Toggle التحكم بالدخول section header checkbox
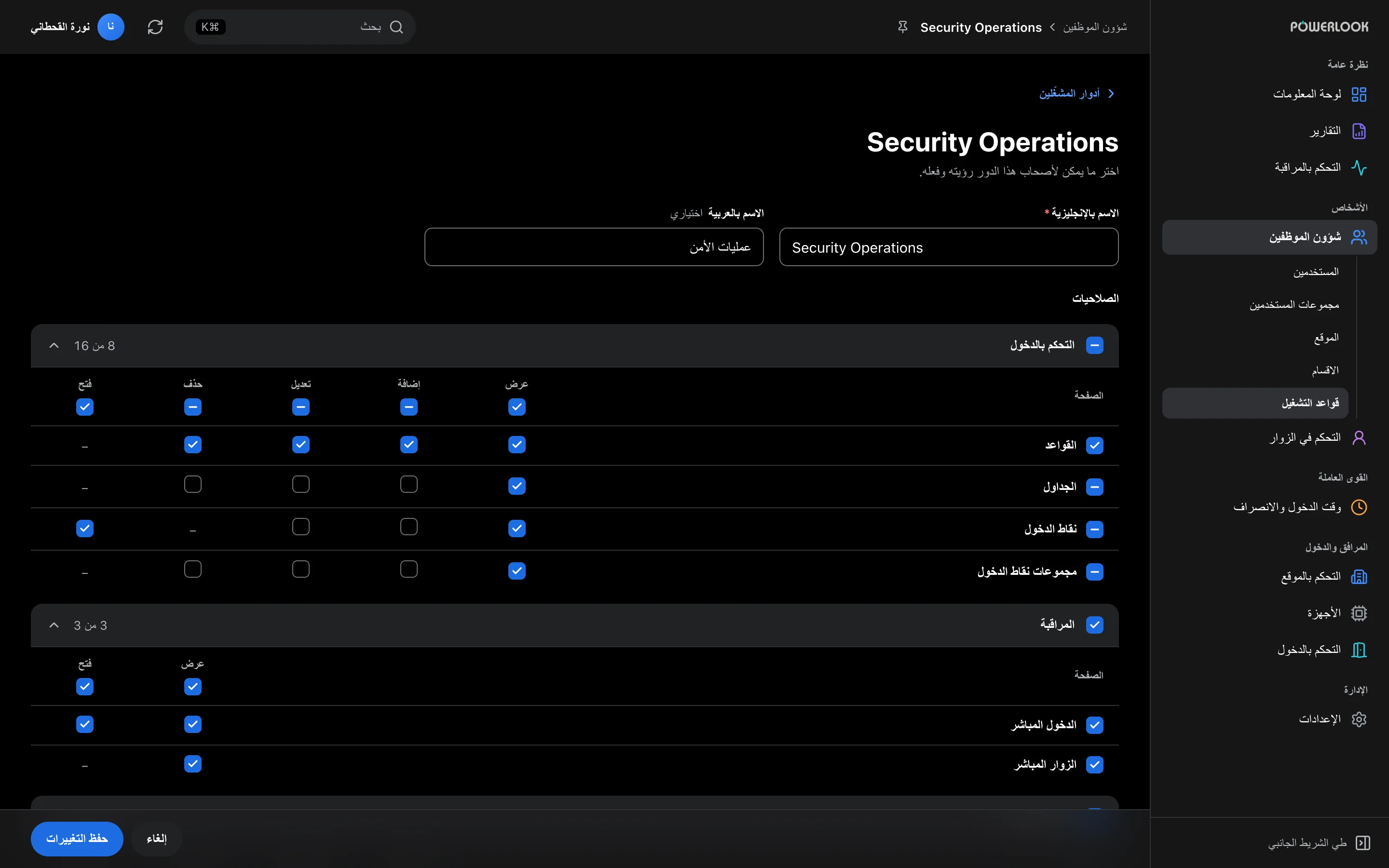This screenshot has width=1389, height=868. coord(1094,346)
